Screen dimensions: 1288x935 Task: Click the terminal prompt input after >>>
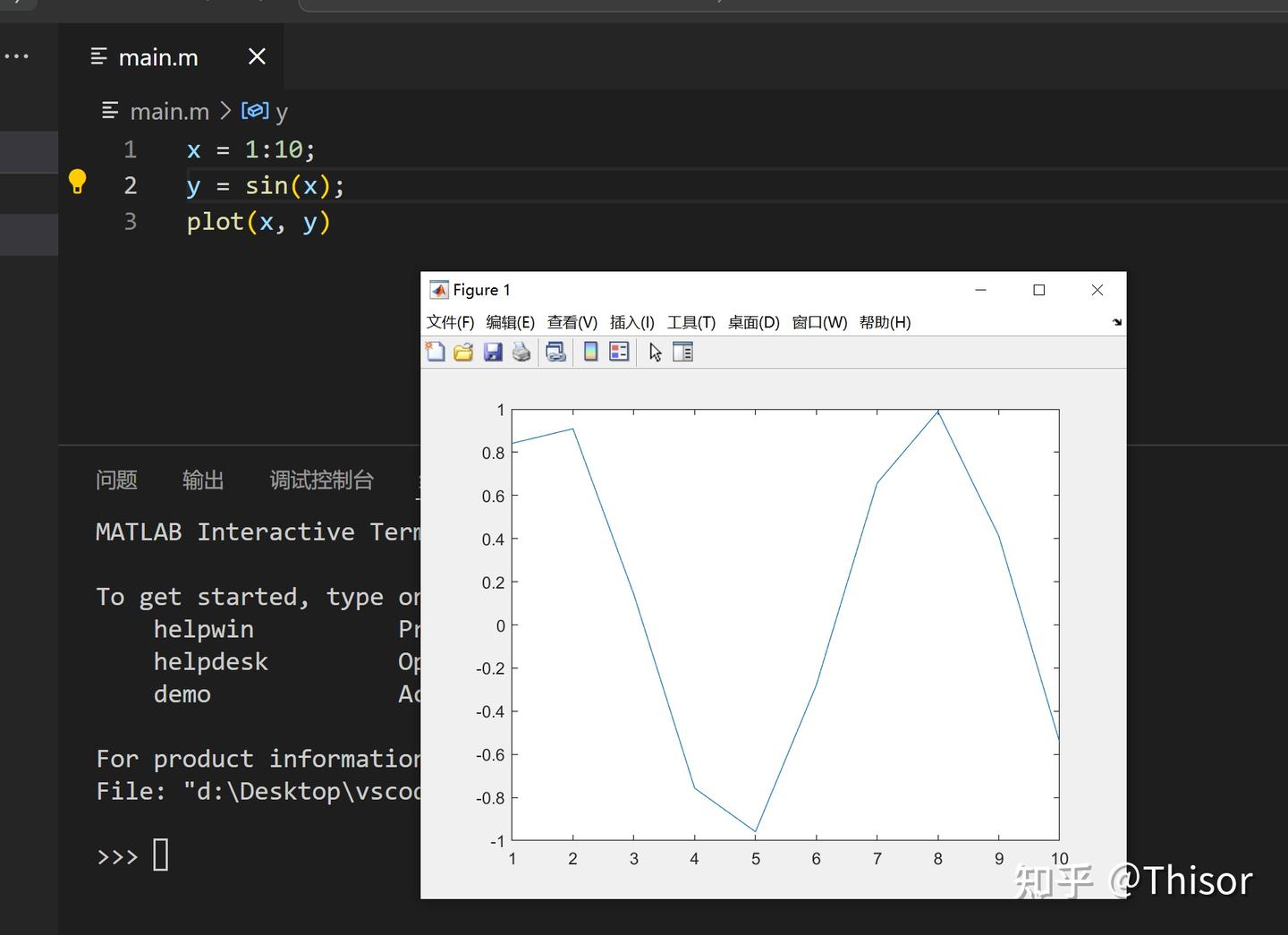pos(161,855)
